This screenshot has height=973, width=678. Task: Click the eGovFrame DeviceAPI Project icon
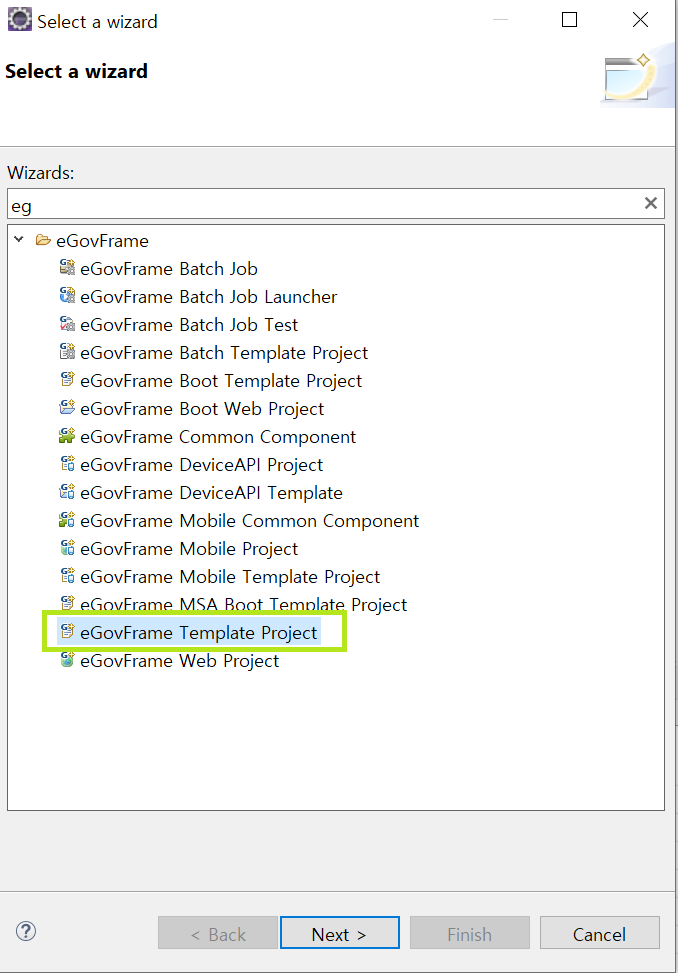point(67,464)
